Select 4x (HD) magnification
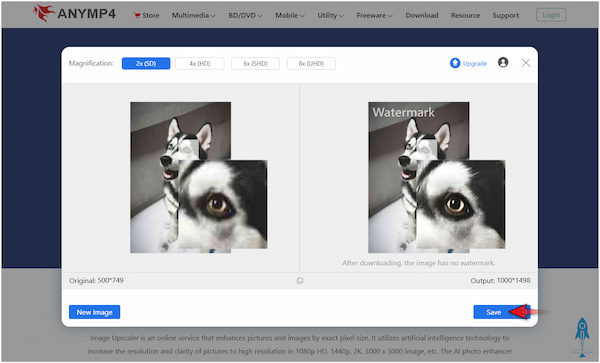Image resolution: width=600 pixels, height=363 pixels. click(200, 63)
